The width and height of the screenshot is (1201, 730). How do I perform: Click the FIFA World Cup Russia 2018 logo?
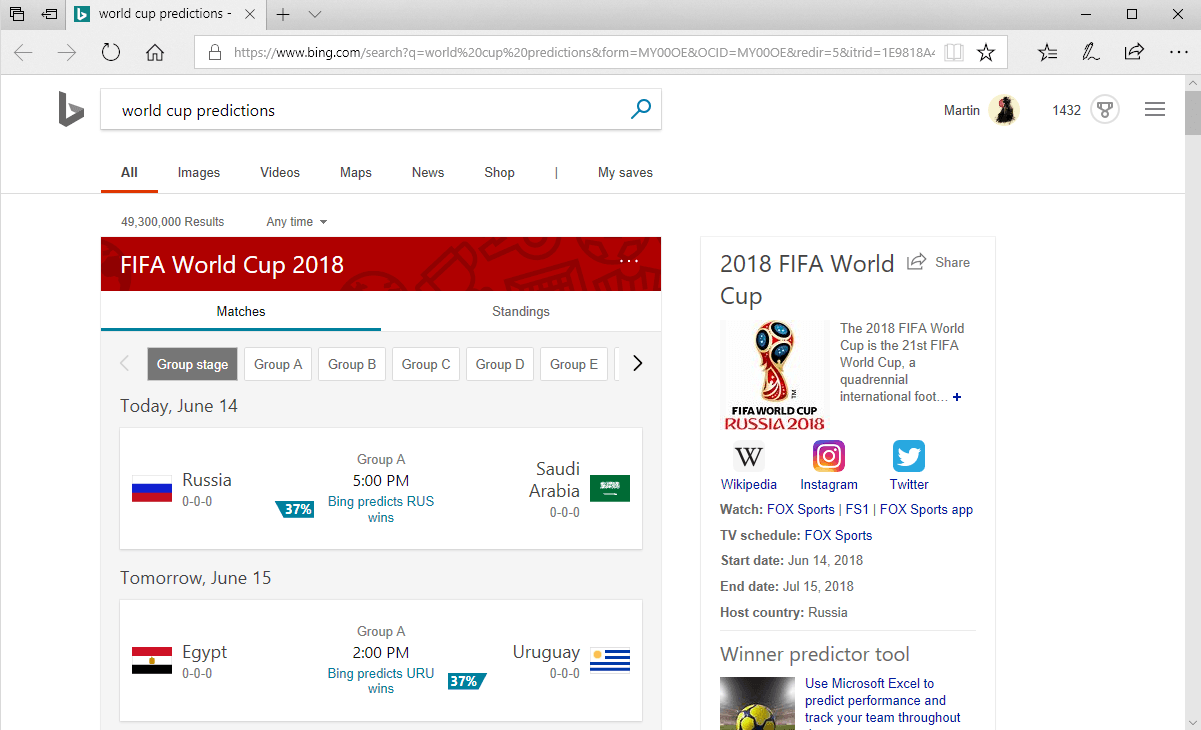[774, 375]
